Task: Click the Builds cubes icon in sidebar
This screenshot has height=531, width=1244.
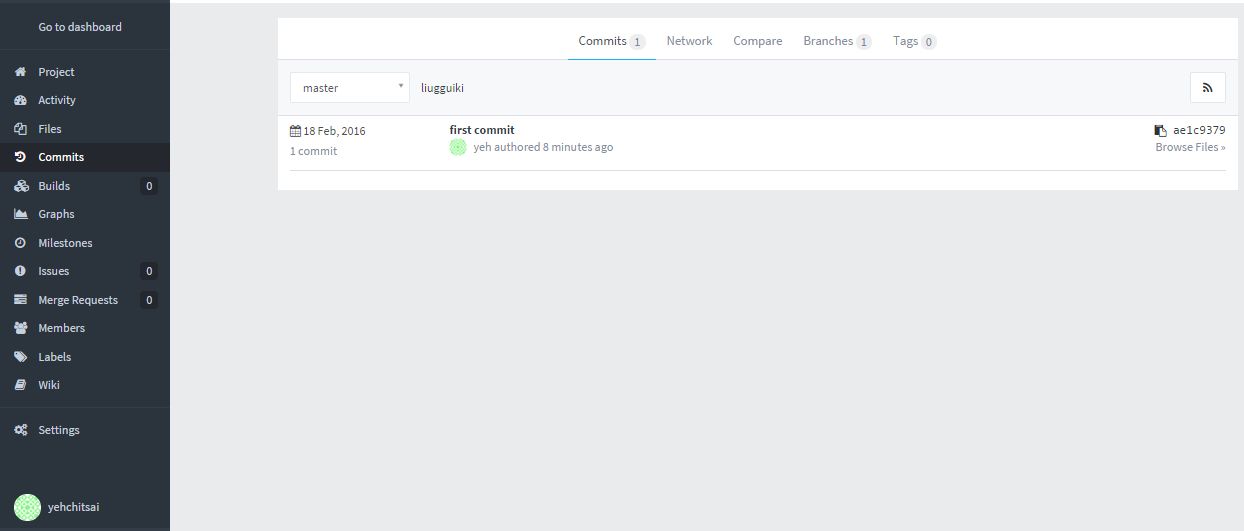Action: [20, 186]
